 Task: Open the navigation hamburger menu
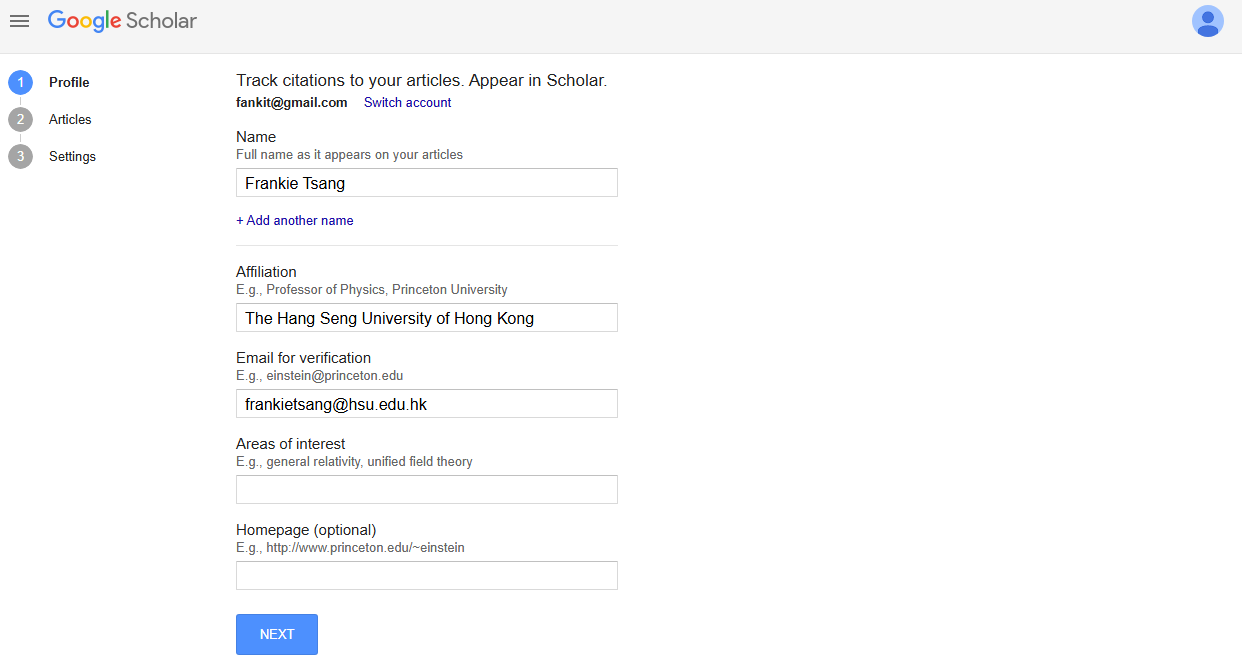pos(19,20)
